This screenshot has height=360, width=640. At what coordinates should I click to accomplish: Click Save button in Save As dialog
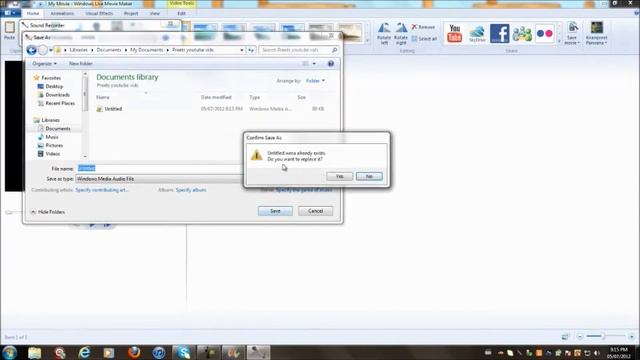[275, 211]
